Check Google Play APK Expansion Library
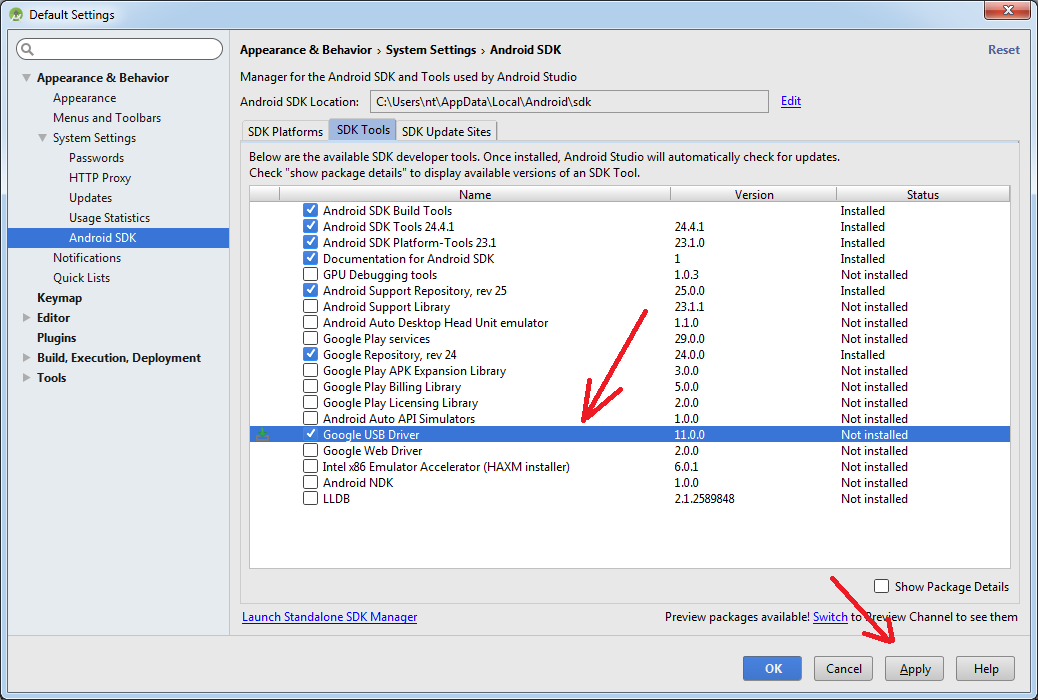The height and width of the screenshot is (700, 1038). point(310,370)
